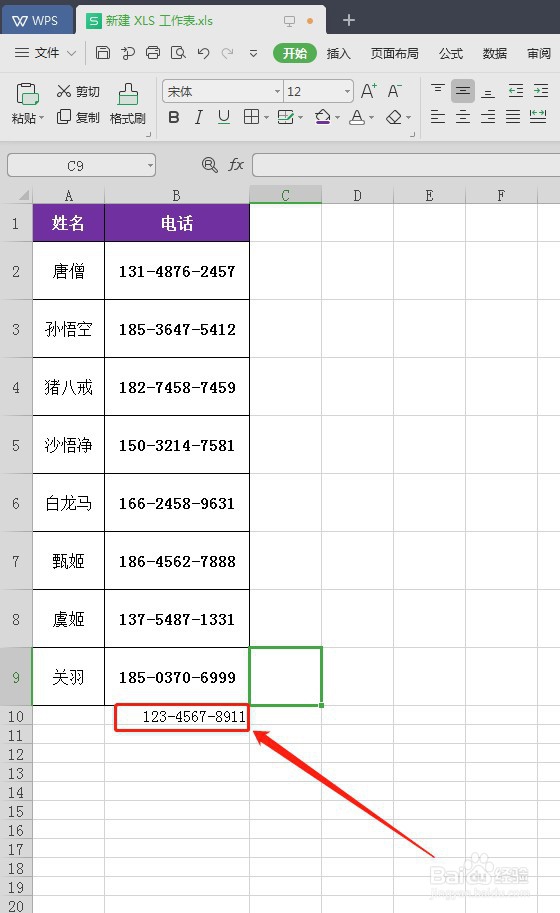Select the 新建 XLS 工作表.xls document tab
This screenshot has height=913, width=560.
(x=201, y=20)
